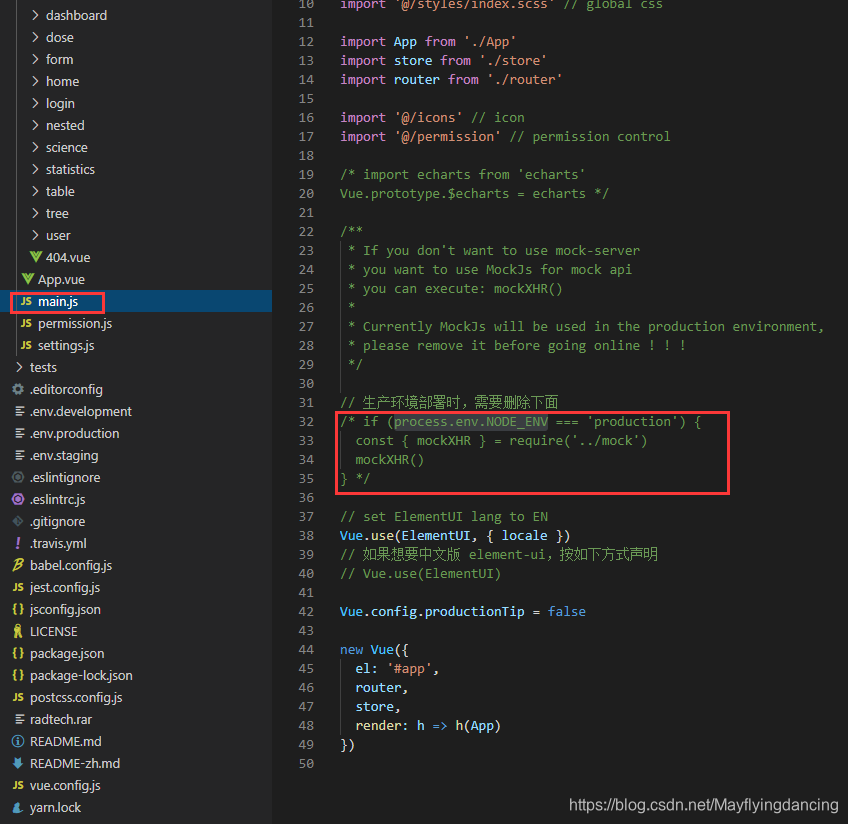Select the main.js file
Image resolution: width=848 pixels, height=824 pixels.
point(58,302)
